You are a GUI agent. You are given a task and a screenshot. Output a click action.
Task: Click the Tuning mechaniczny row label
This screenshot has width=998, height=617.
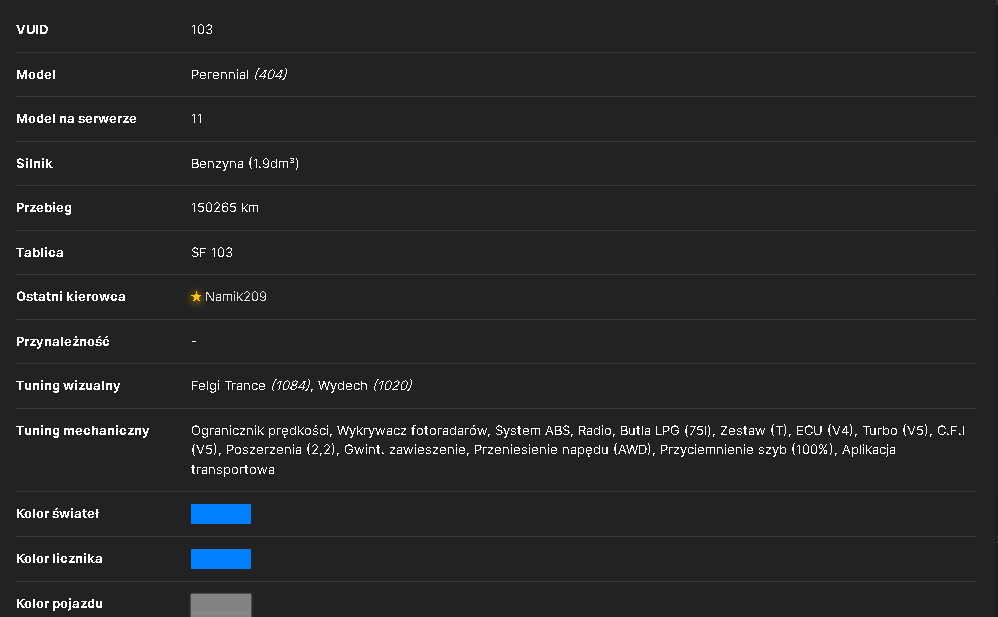(x=83, y=430)
